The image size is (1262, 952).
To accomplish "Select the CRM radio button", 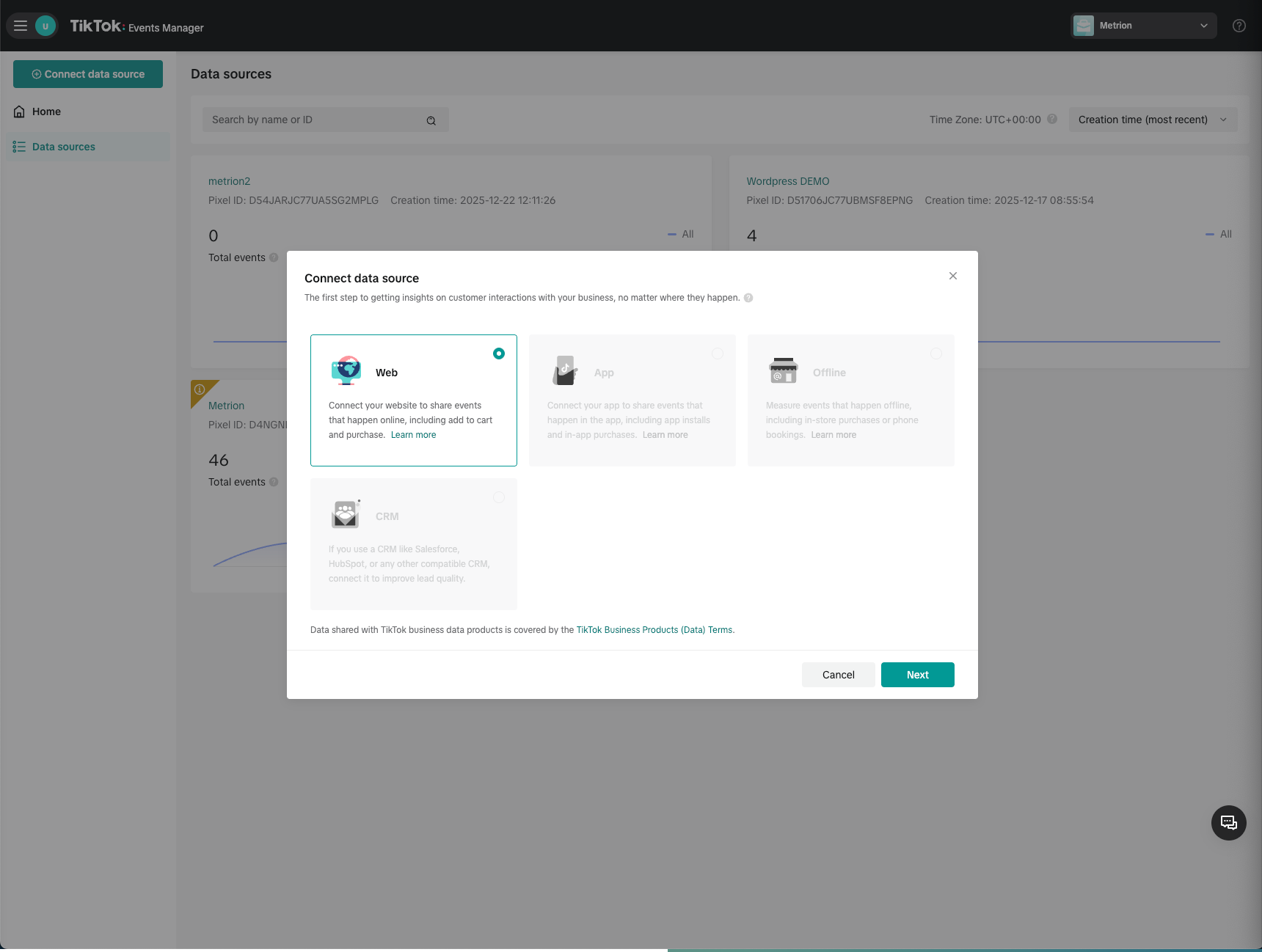I will point(499,497).
